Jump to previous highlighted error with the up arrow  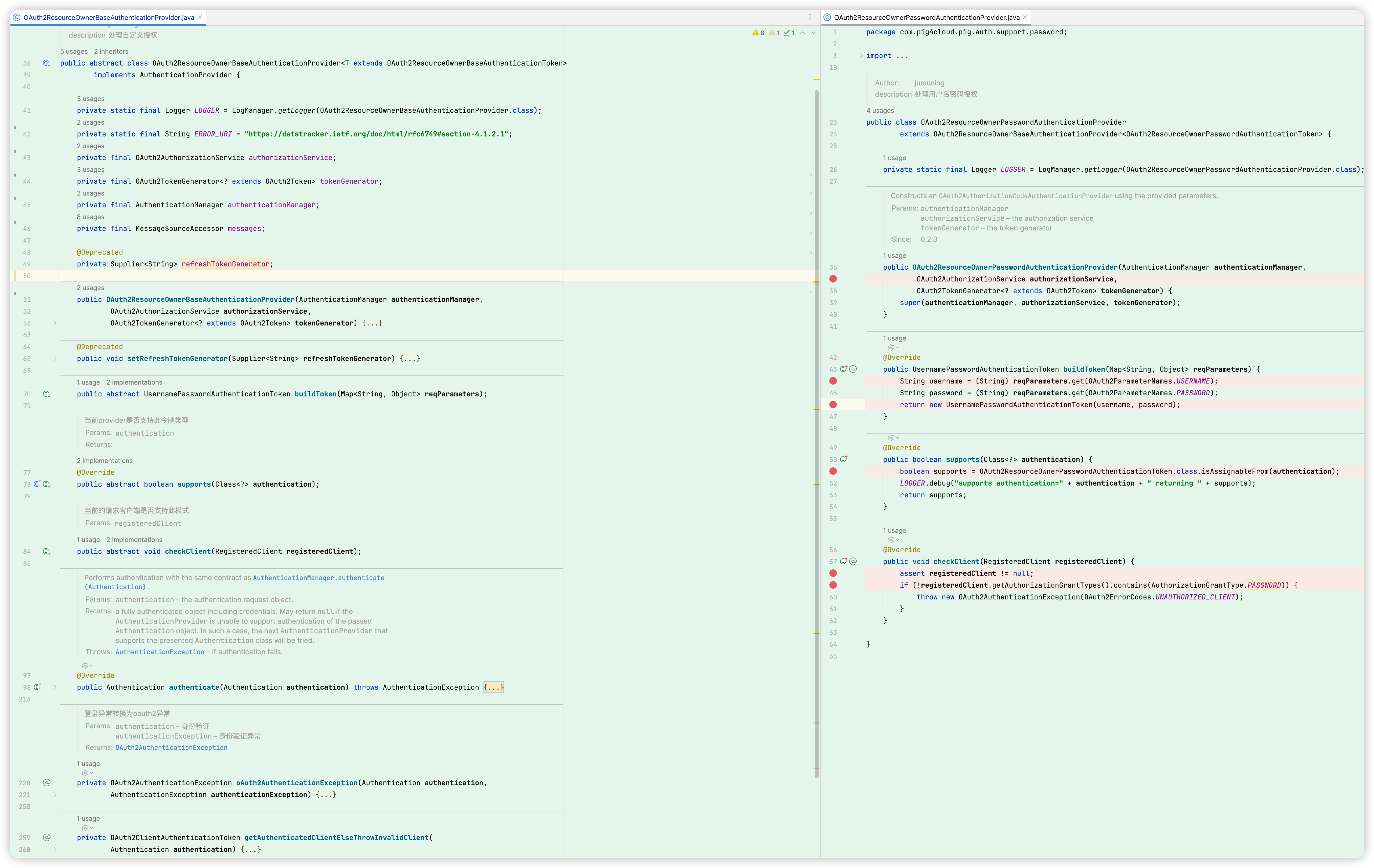(802, 33)
